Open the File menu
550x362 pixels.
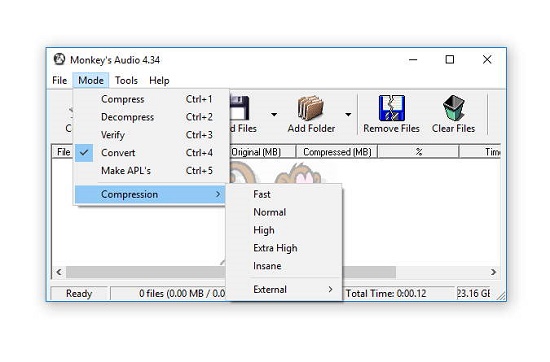point(59,80)
